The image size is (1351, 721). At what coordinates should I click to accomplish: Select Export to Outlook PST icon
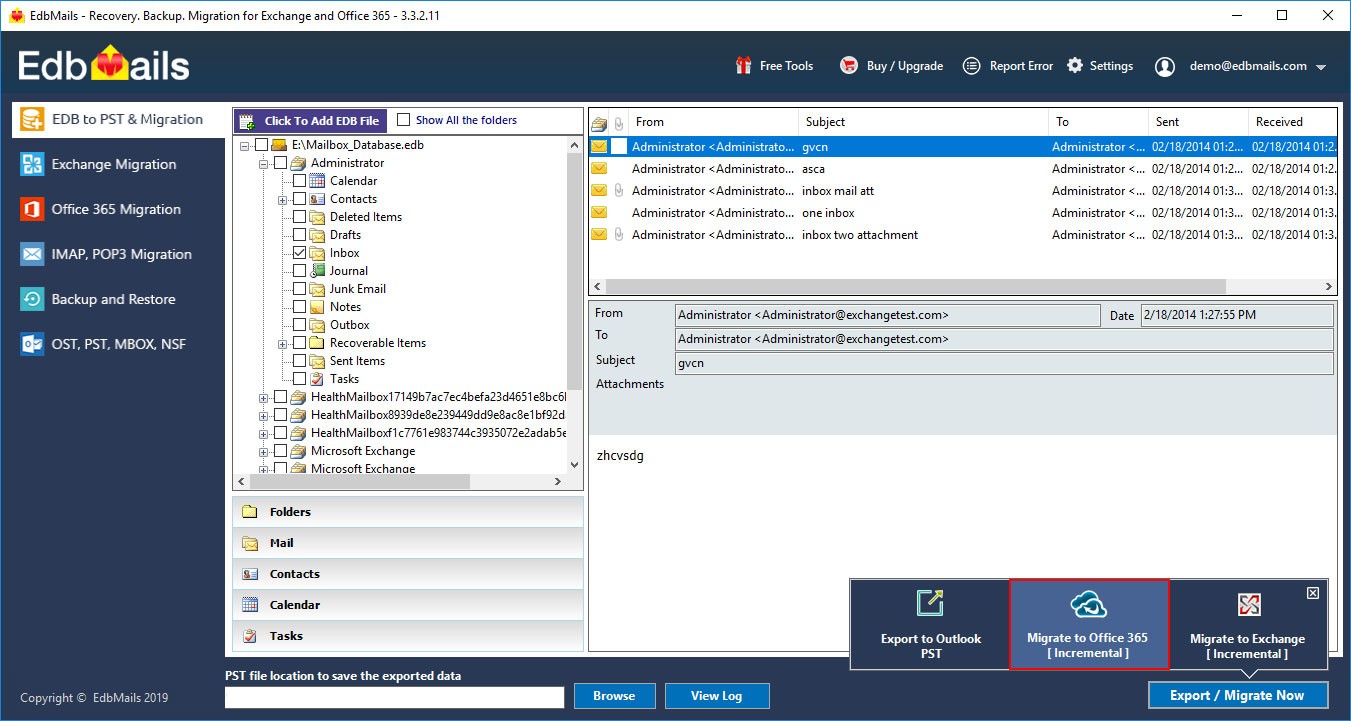coord(930,604)
